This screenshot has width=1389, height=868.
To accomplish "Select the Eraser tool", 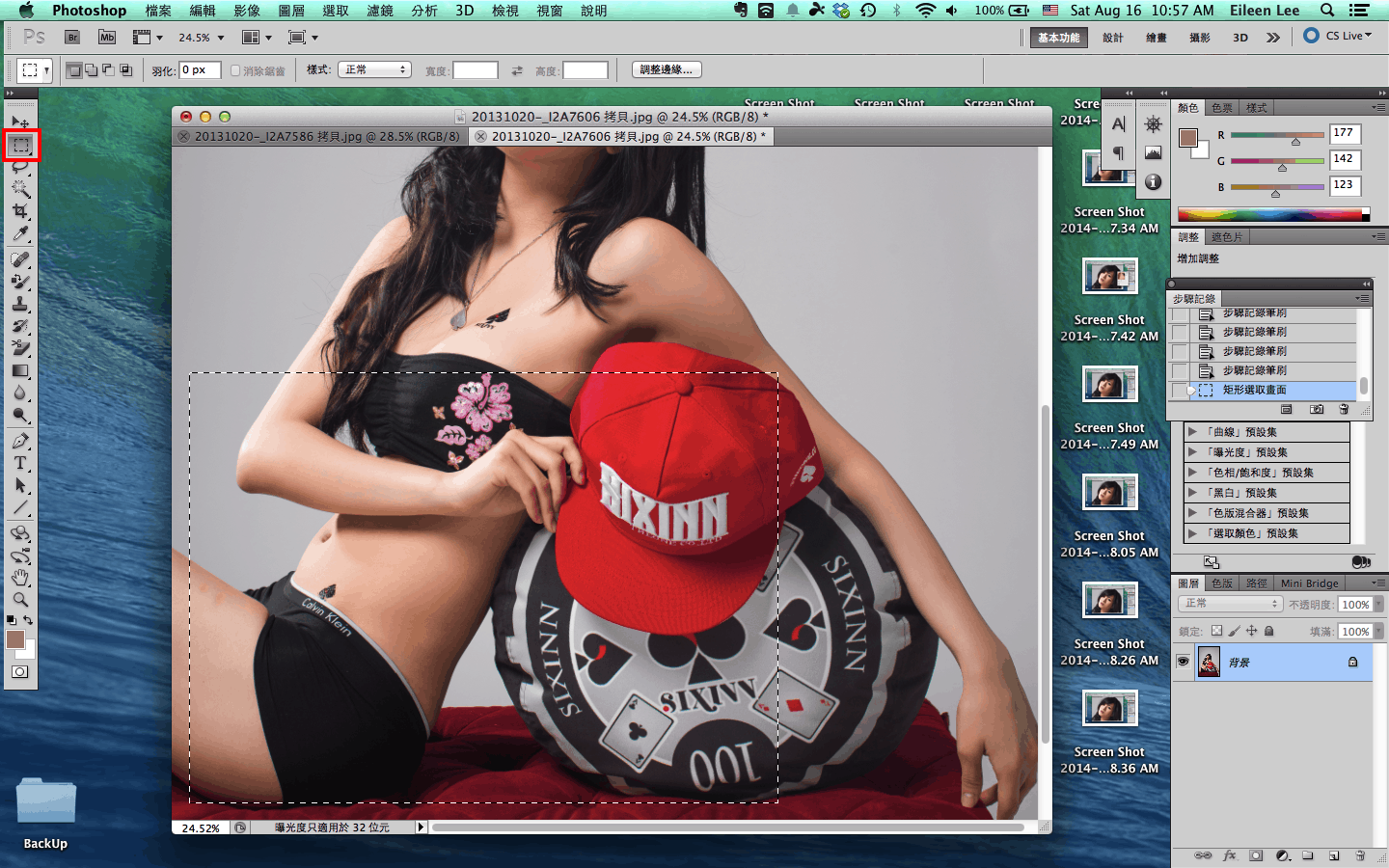I will [x=20, y=348].
